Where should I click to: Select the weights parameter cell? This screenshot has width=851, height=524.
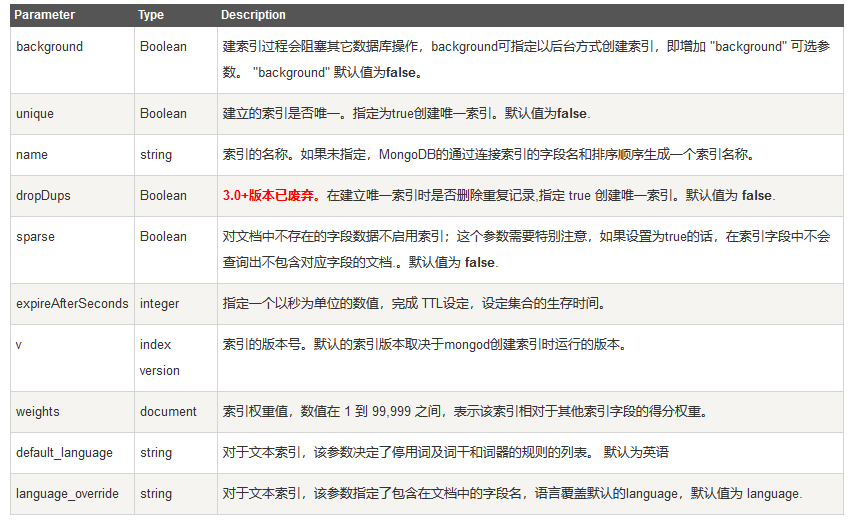(x=38, y=411)
